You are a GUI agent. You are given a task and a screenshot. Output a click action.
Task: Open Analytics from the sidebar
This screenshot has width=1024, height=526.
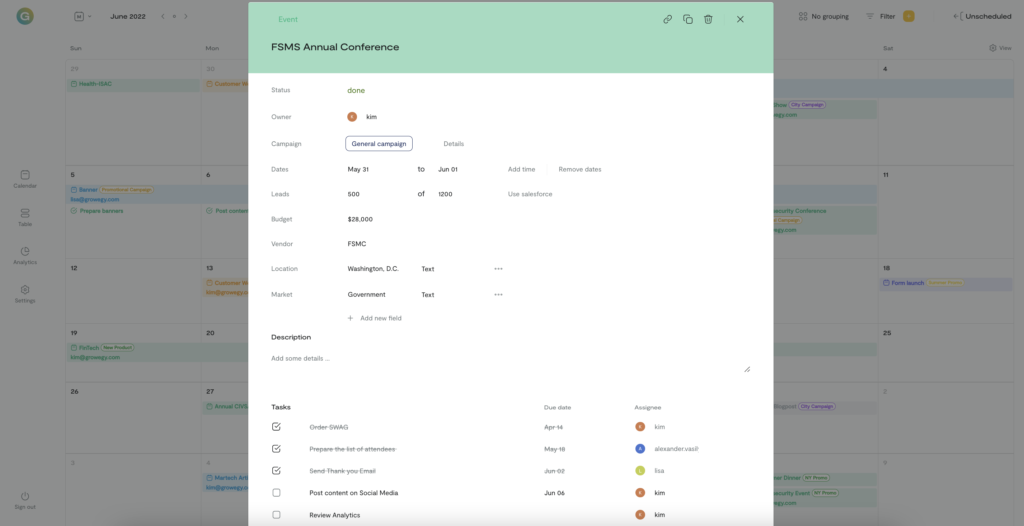pyautogui.click(x=25, y=255)
